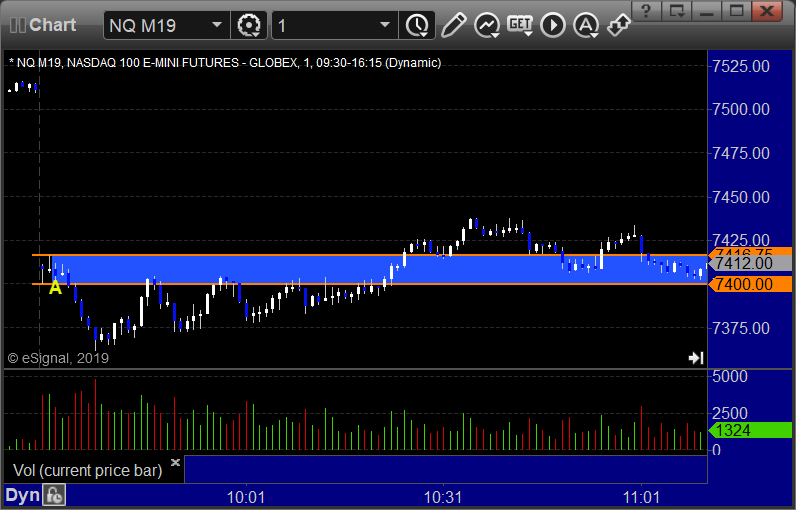
Task: Click the pin window pushpin icon
Action: coord(618,25)
